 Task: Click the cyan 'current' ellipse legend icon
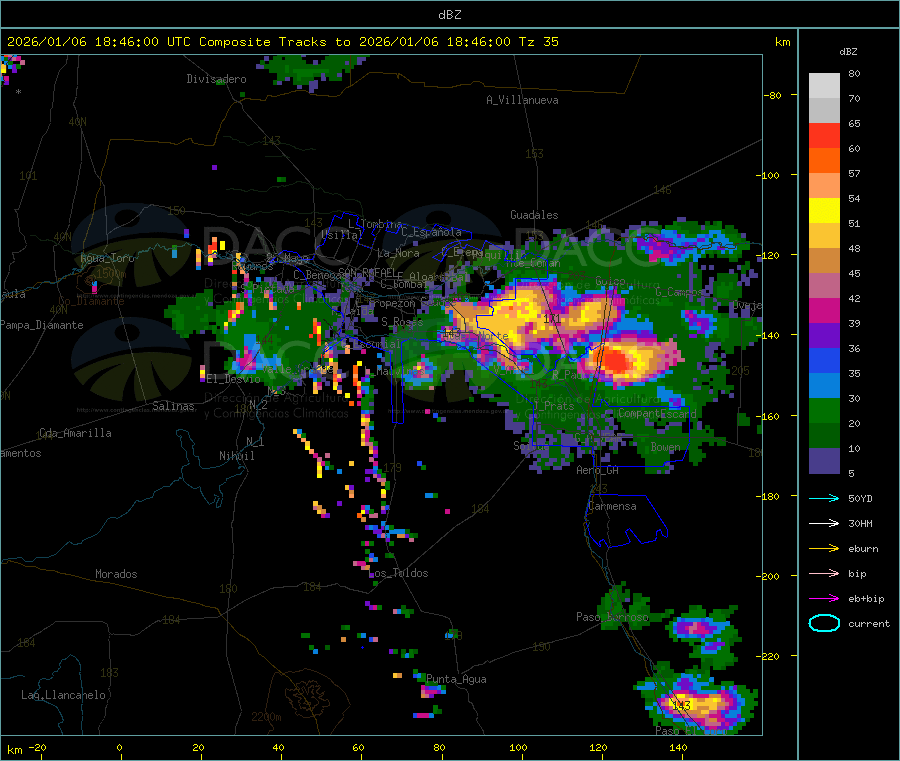click(824, 623)
